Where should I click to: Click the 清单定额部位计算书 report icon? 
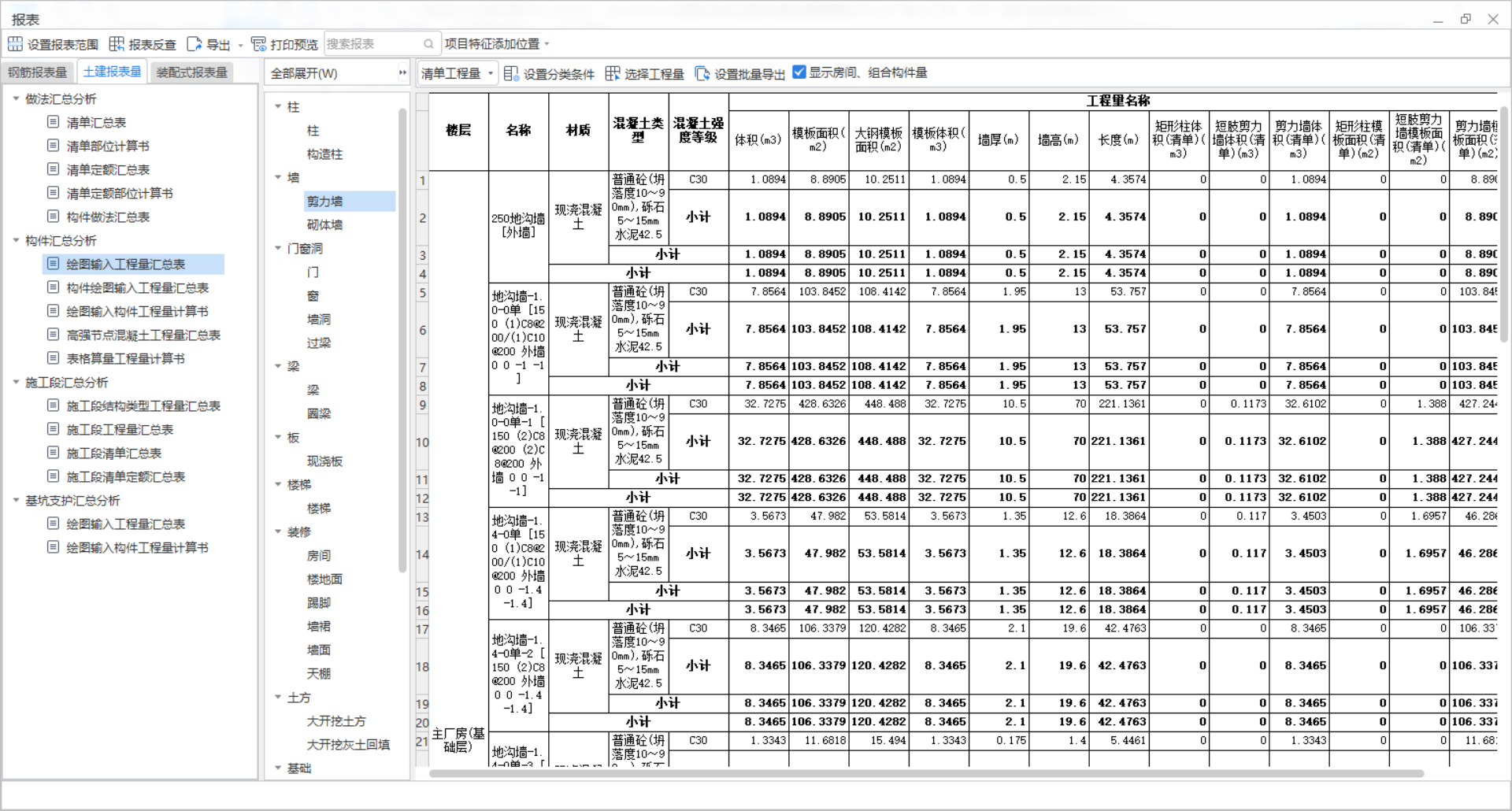(x=54, y=193)
